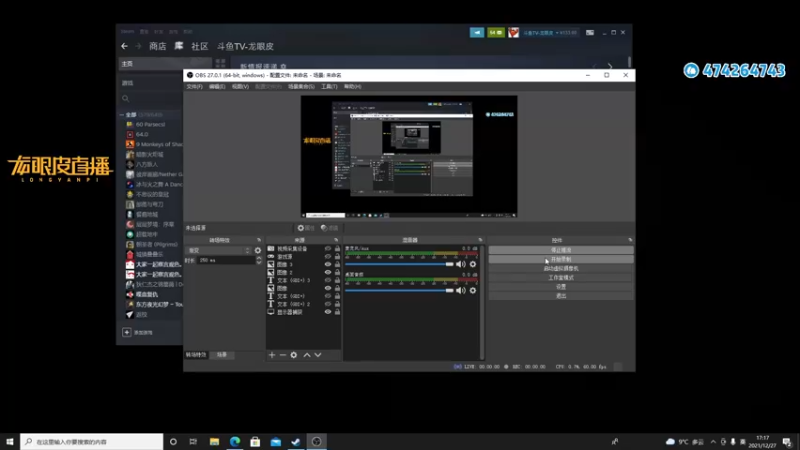Open the 帮助(H) menu in OBS
This screenshot has height=450, width=800.
[x=353, y=87]
